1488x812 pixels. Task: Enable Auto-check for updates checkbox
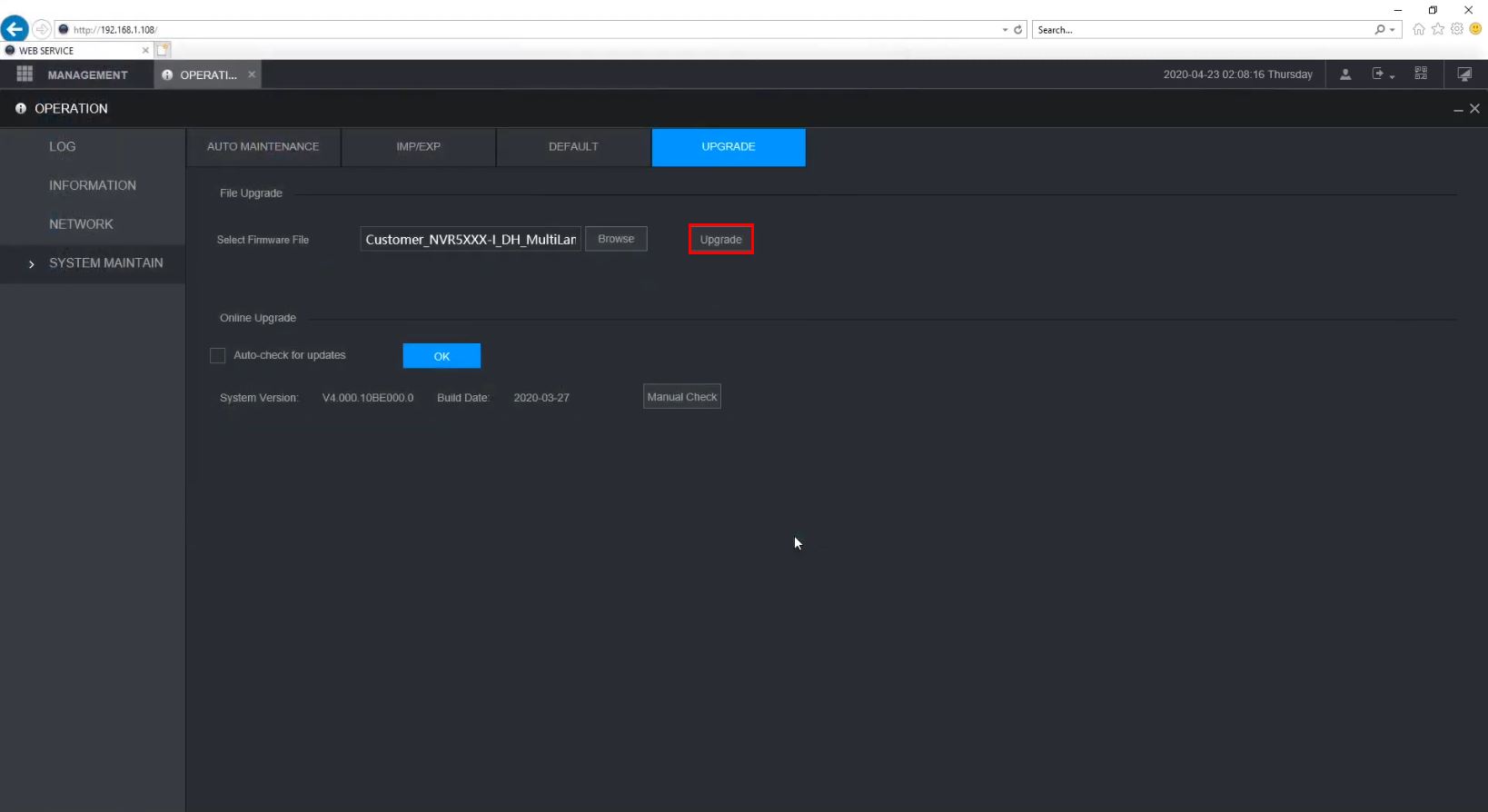(x=218, y=356)
